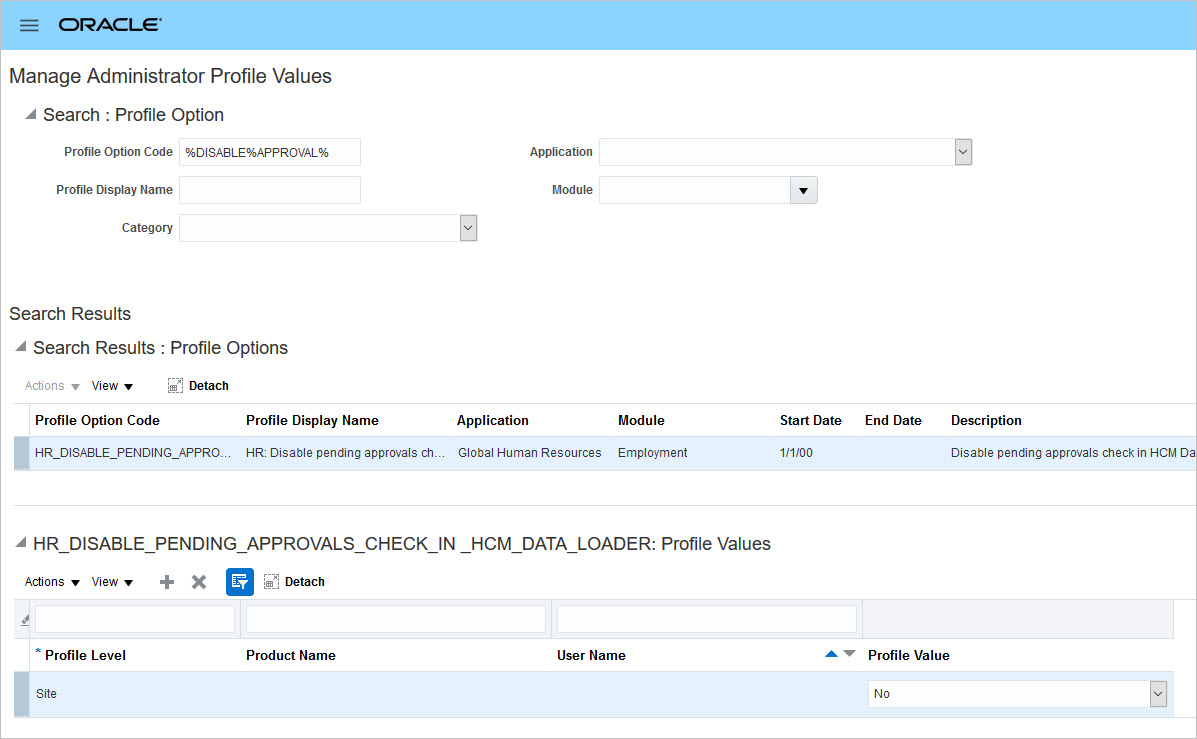Image resolution: width=1197 pixels, height=739 pixels.
Task: Click the Module column header in results
Action: (x=641, y=420)
